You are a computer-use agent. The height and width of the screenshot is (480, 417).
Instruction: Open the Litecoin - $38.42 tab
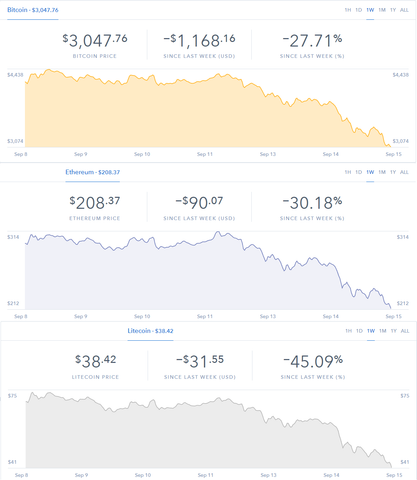[150, 331]
